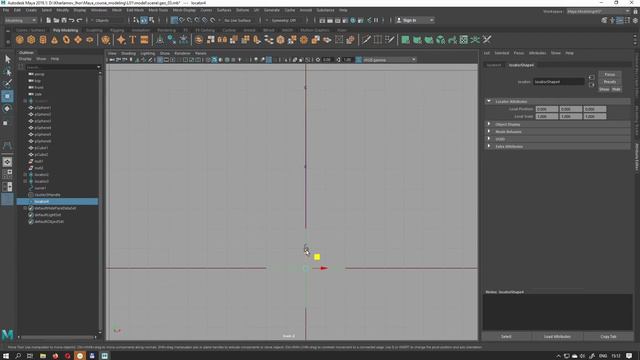This screenshot has width=640, height=360.
Task: Toggle snap to grids icon
Action: [x=174, y=20]
